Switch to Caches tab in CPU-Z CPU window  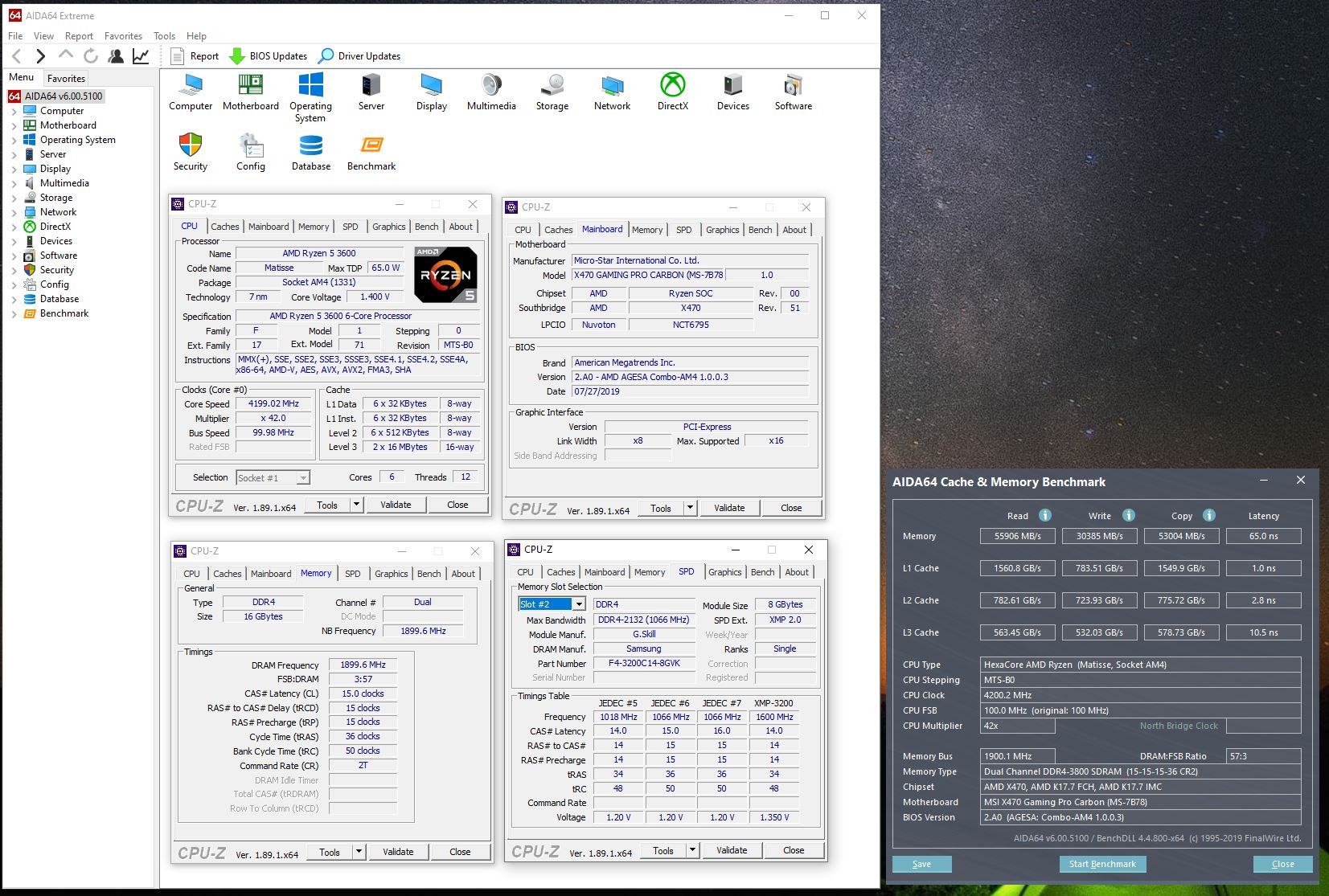pyautogui.click(x=224, y=227)
